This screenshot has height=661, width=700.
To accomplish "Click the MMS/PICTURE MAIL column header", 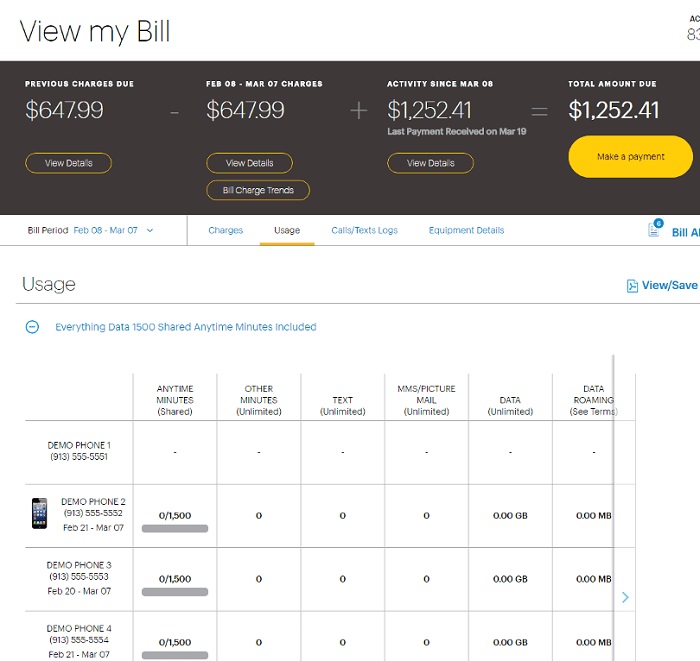I will pyautogui.click(x=426, y=400).
